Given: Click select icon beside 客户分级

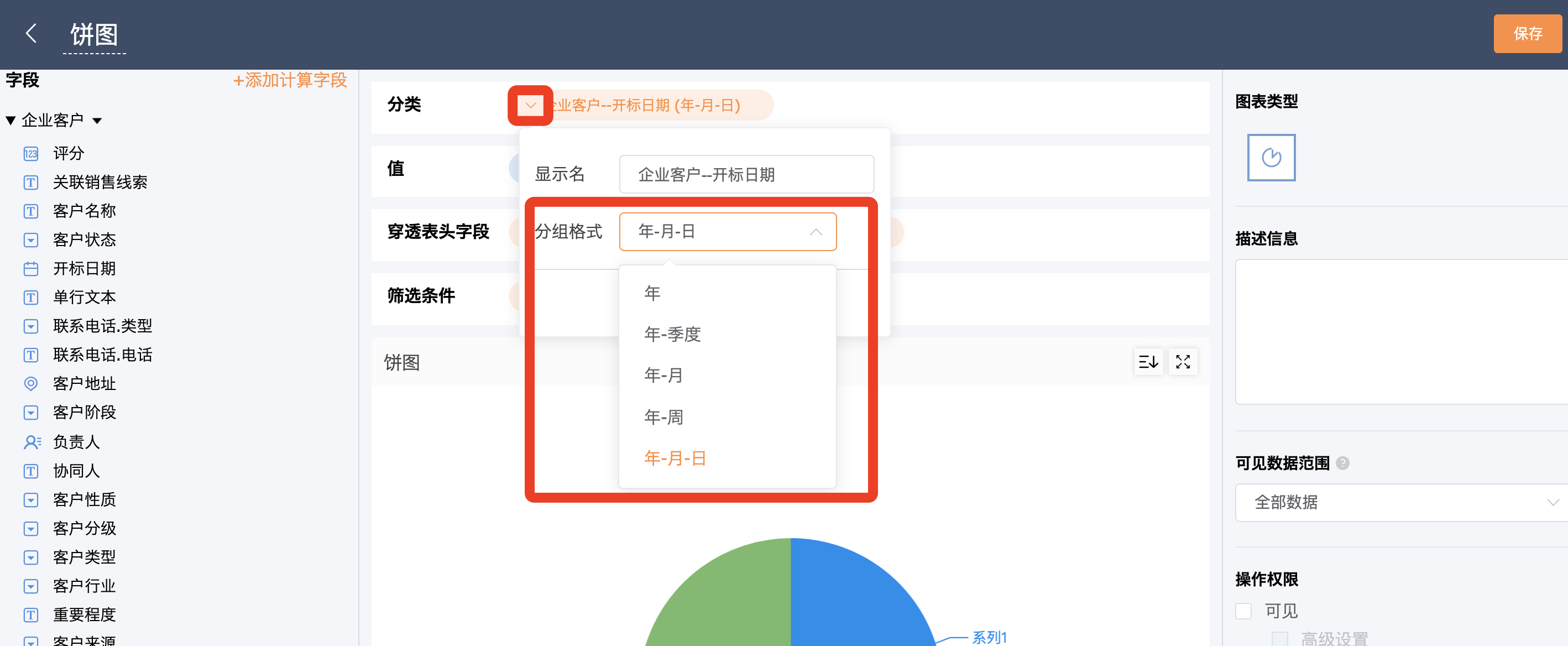Looking at the screenshot, I should click(x=30, y=529).
